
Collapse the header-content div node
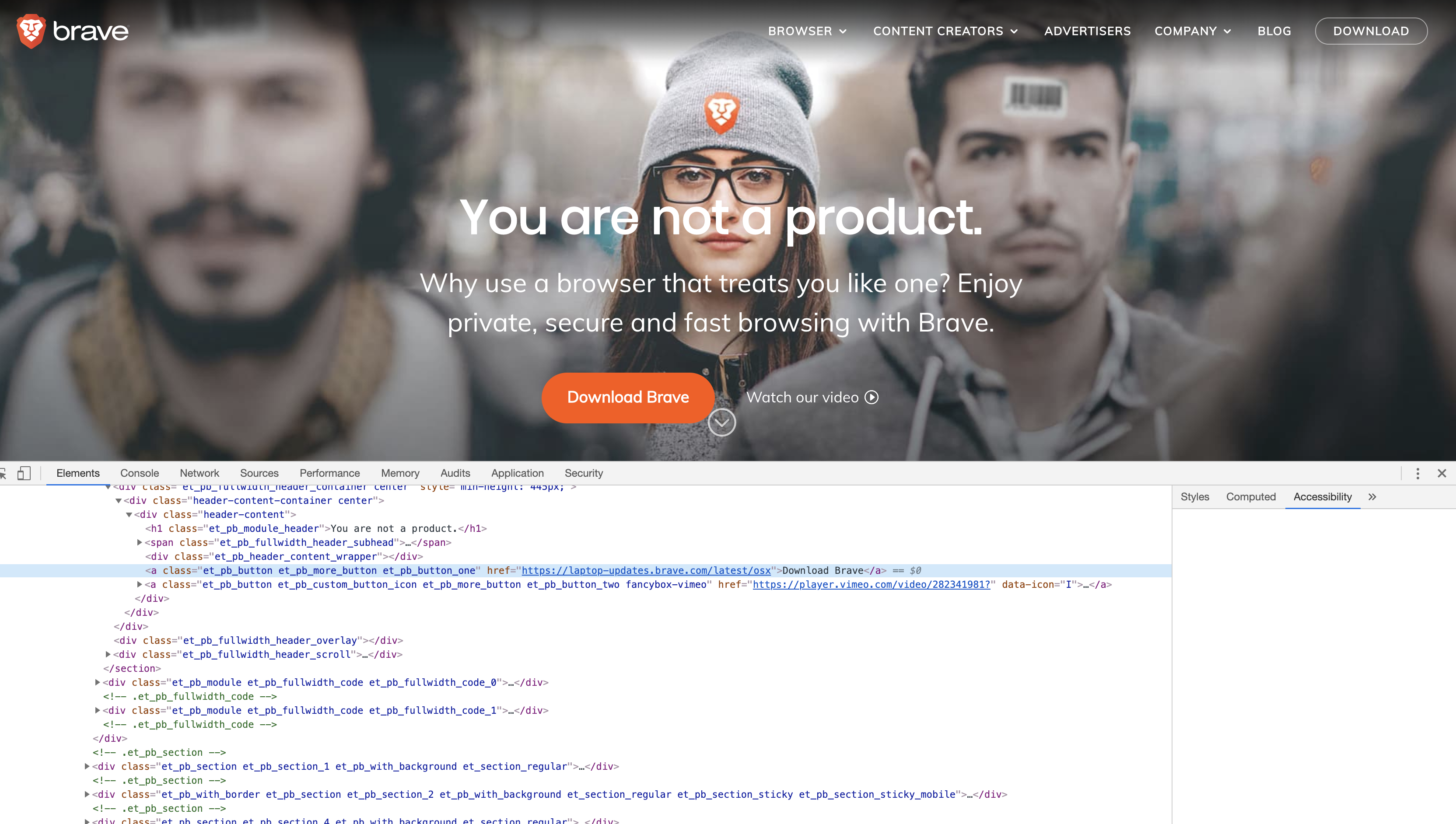tap(129, 514)
